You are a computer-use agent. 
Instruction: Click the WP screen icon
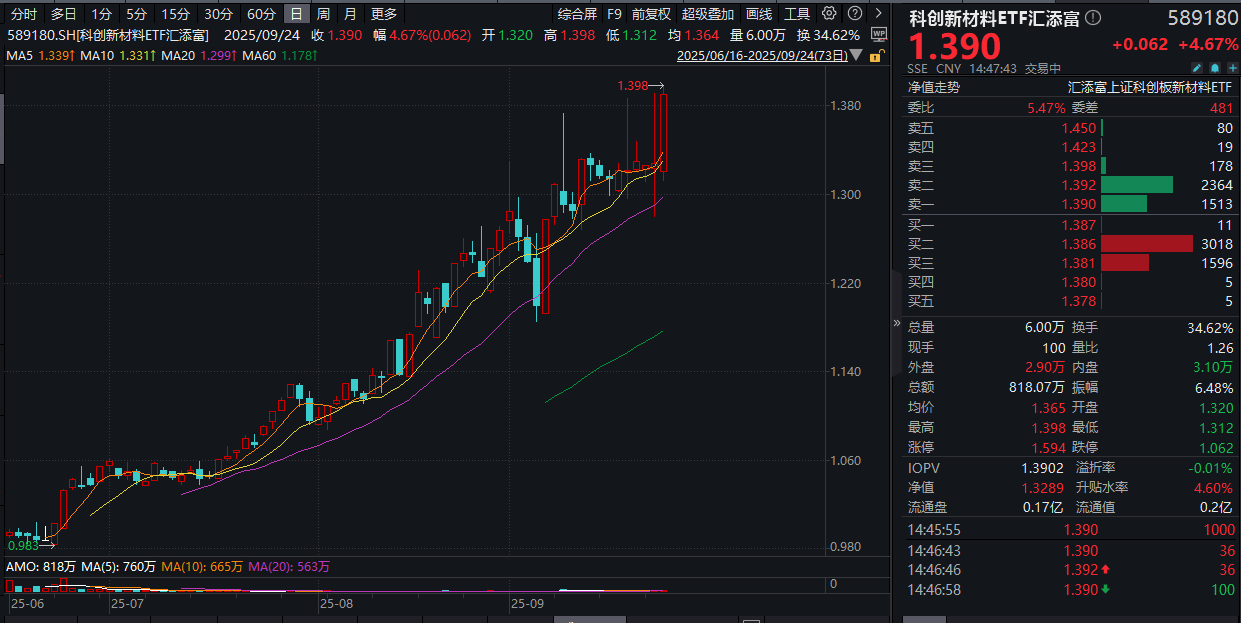(x=878, y=34)
